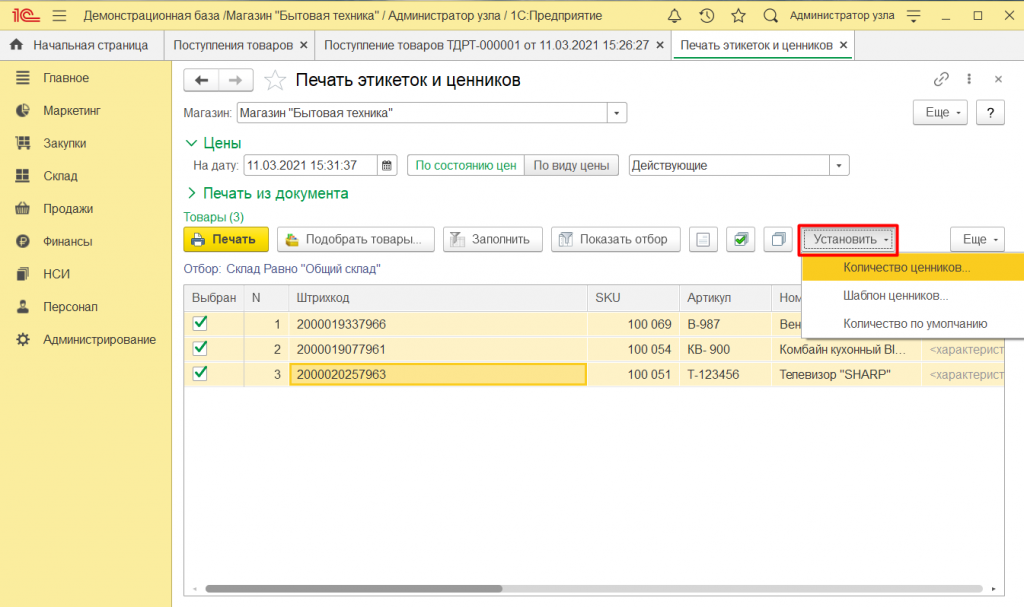Click the calendar icon next to date field
Image resolution: width=1024 pixels, height=607 pixels.
pyautogui.click(x=387, y=165)
